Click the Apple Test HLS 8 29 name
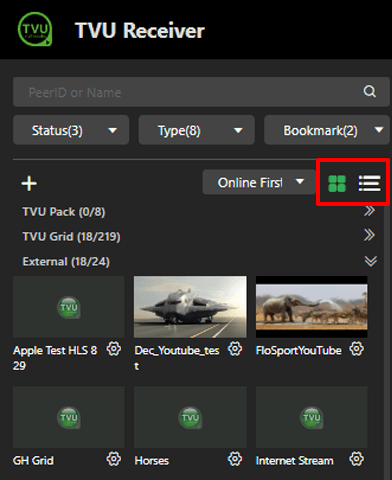Image resolution: width=392 pixels, height=480 pixels. coord(55,358)
